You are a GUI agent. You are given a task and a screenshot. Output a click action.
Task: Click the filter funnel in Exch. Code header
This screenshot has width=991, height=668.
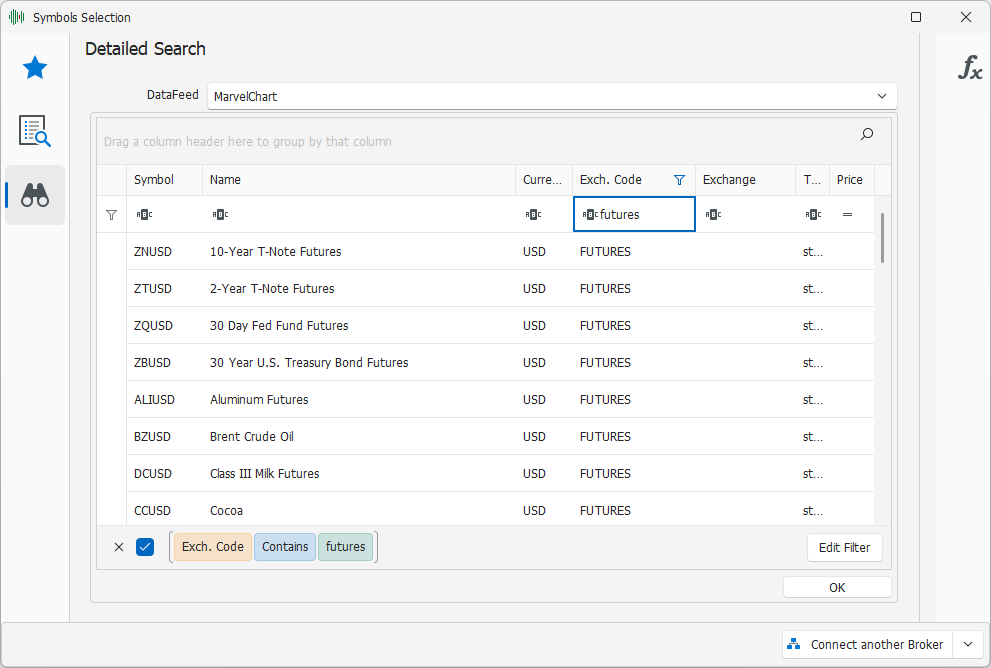point(679,180)
